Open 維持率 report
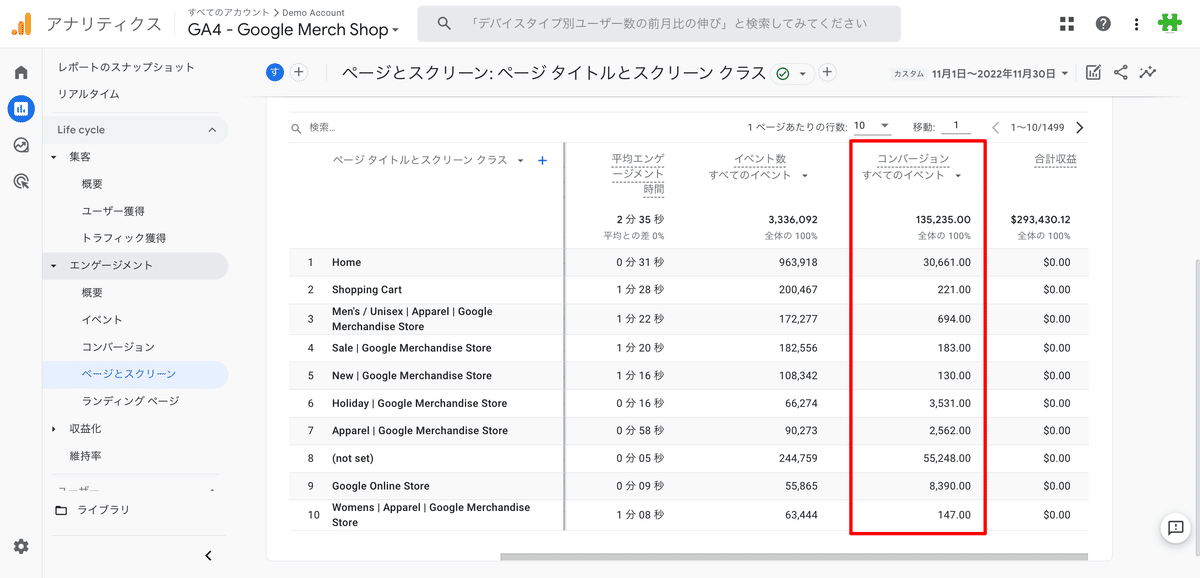Screen dimensions: 1200x578 pyautogui.click(x=85, y=456)
